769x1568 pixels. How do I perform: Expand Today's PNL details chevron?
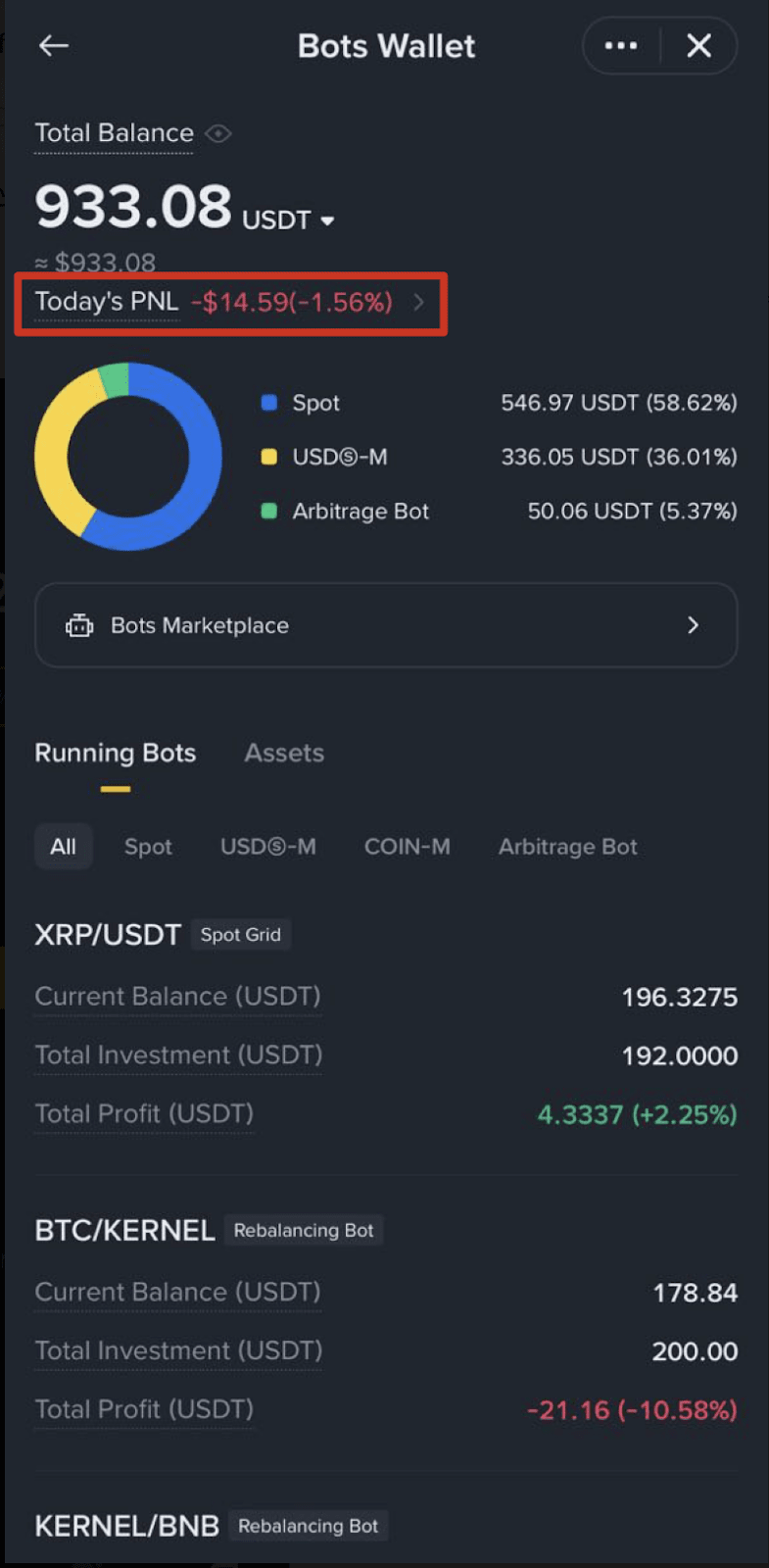click(419, 302)
